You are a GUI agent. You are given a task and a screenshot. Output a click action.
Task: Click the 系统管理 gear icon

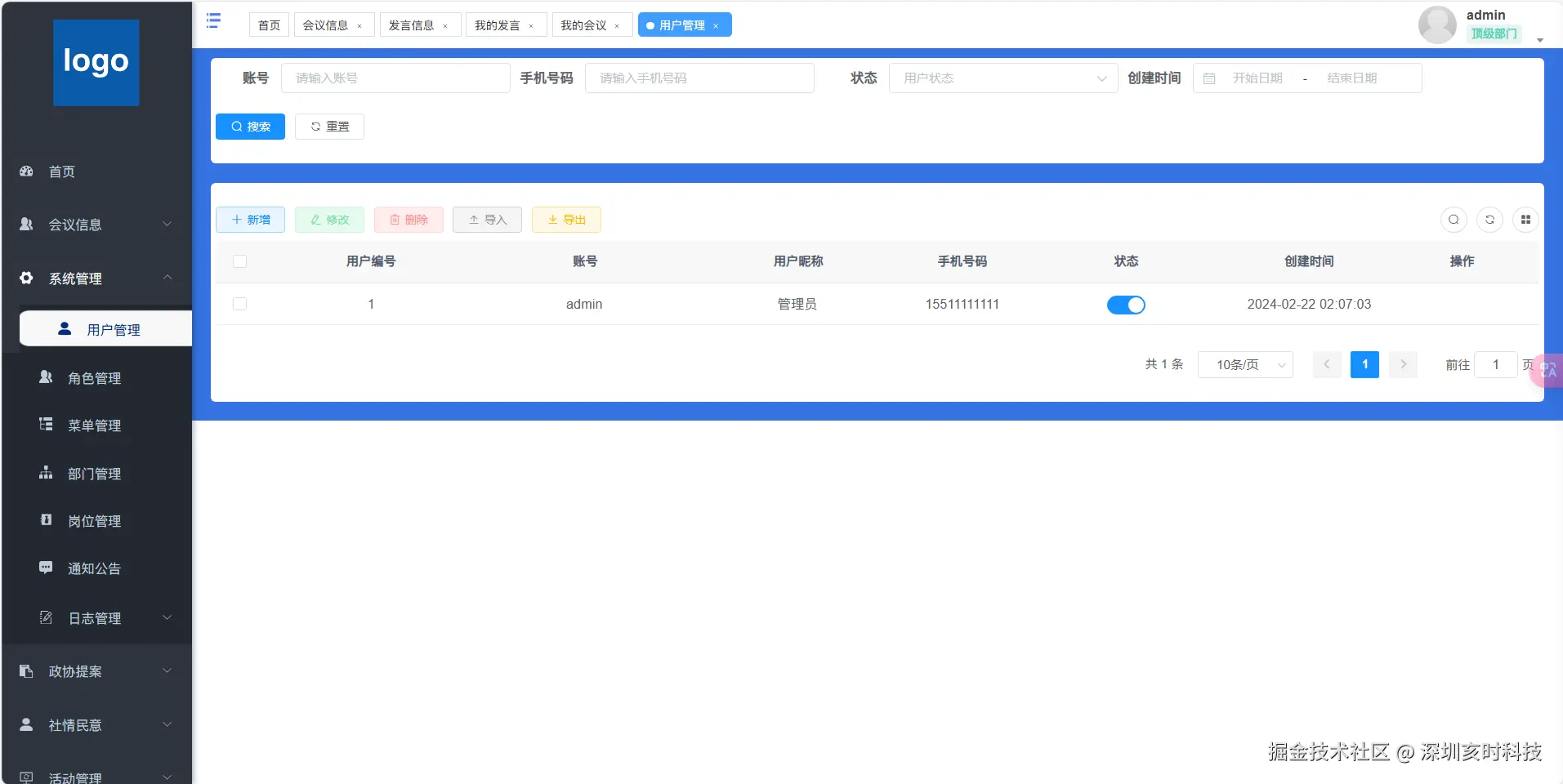tap(26, 278)
